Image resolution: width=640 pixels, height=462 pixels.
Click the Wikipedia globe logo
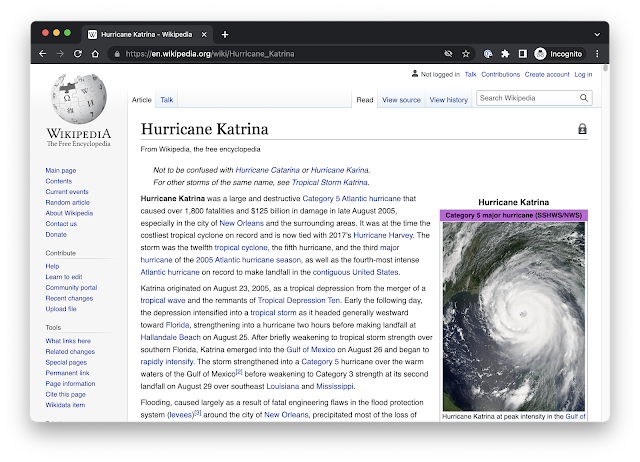point(79,98)
